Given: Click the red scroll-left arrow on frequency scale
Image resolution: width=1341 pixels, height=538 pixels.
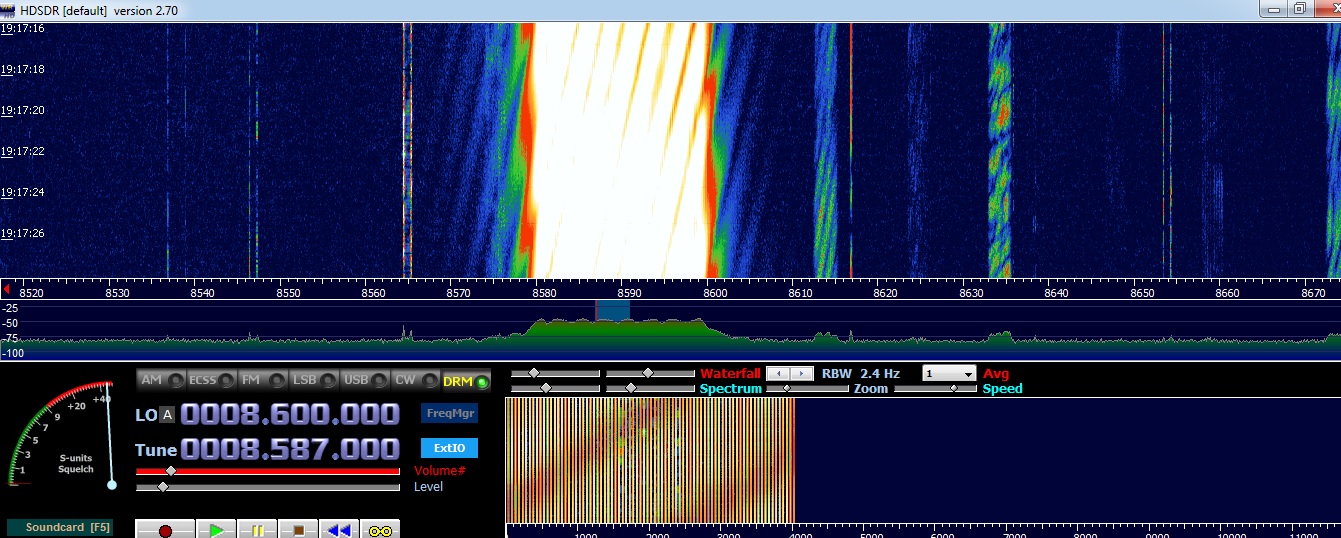Looking at the screenshot, I should click(x=8, y=290).
